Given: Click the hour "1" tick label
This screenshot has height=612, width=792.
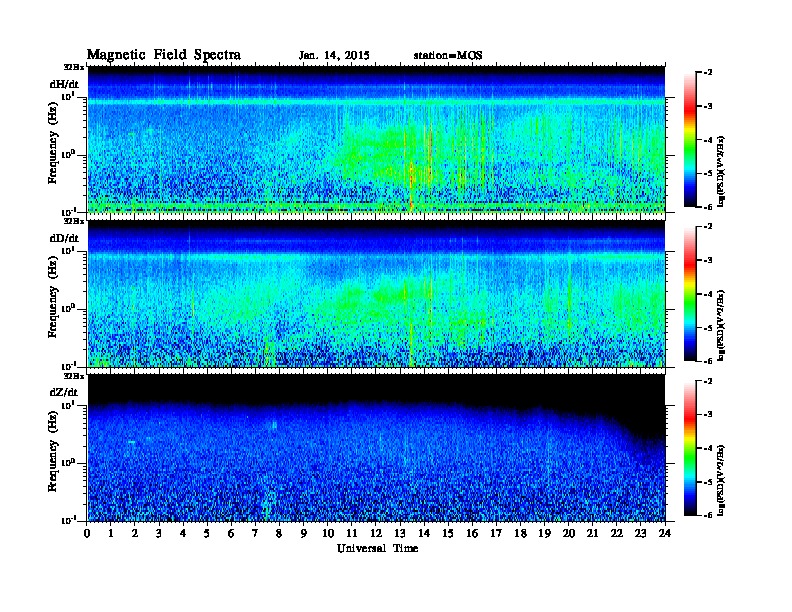Looking at the screenshot, I should point(111,533).
